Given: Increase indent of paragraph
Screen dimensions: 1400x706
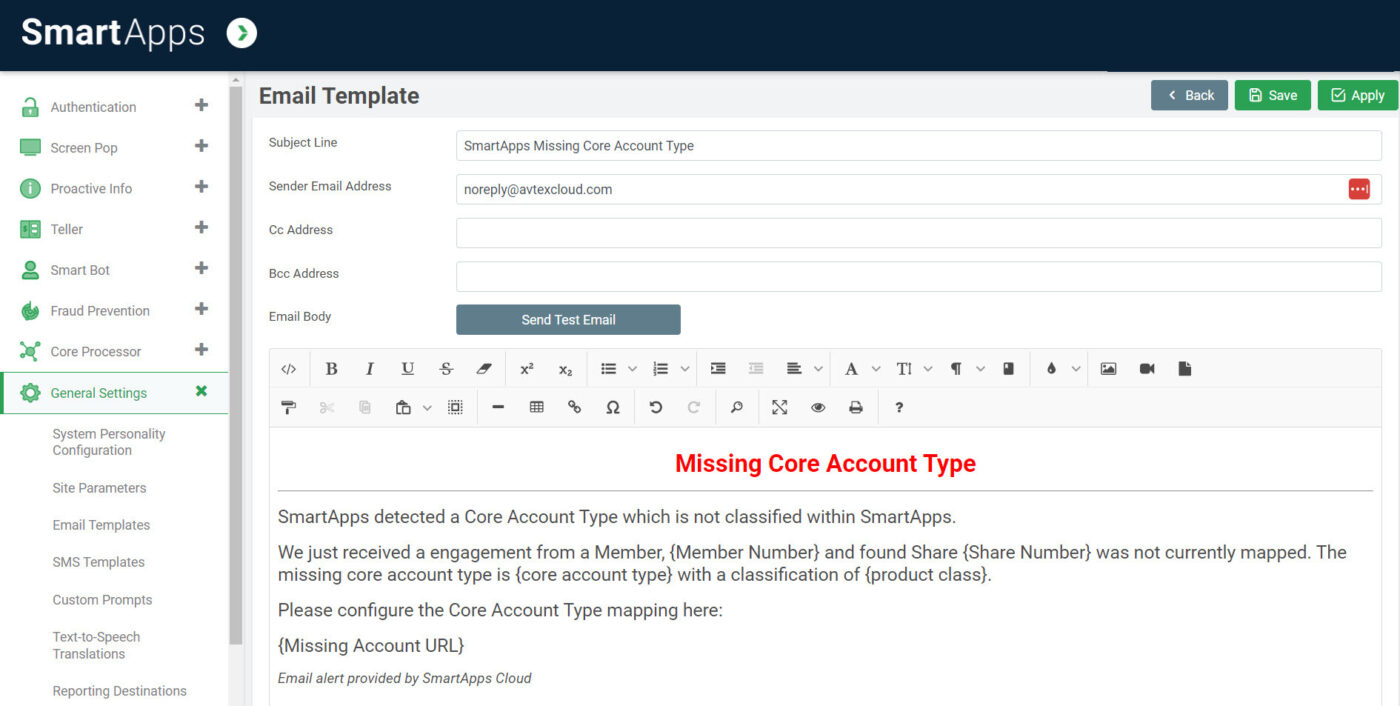Looking at the screenshot, I should (x=718, y=369).
